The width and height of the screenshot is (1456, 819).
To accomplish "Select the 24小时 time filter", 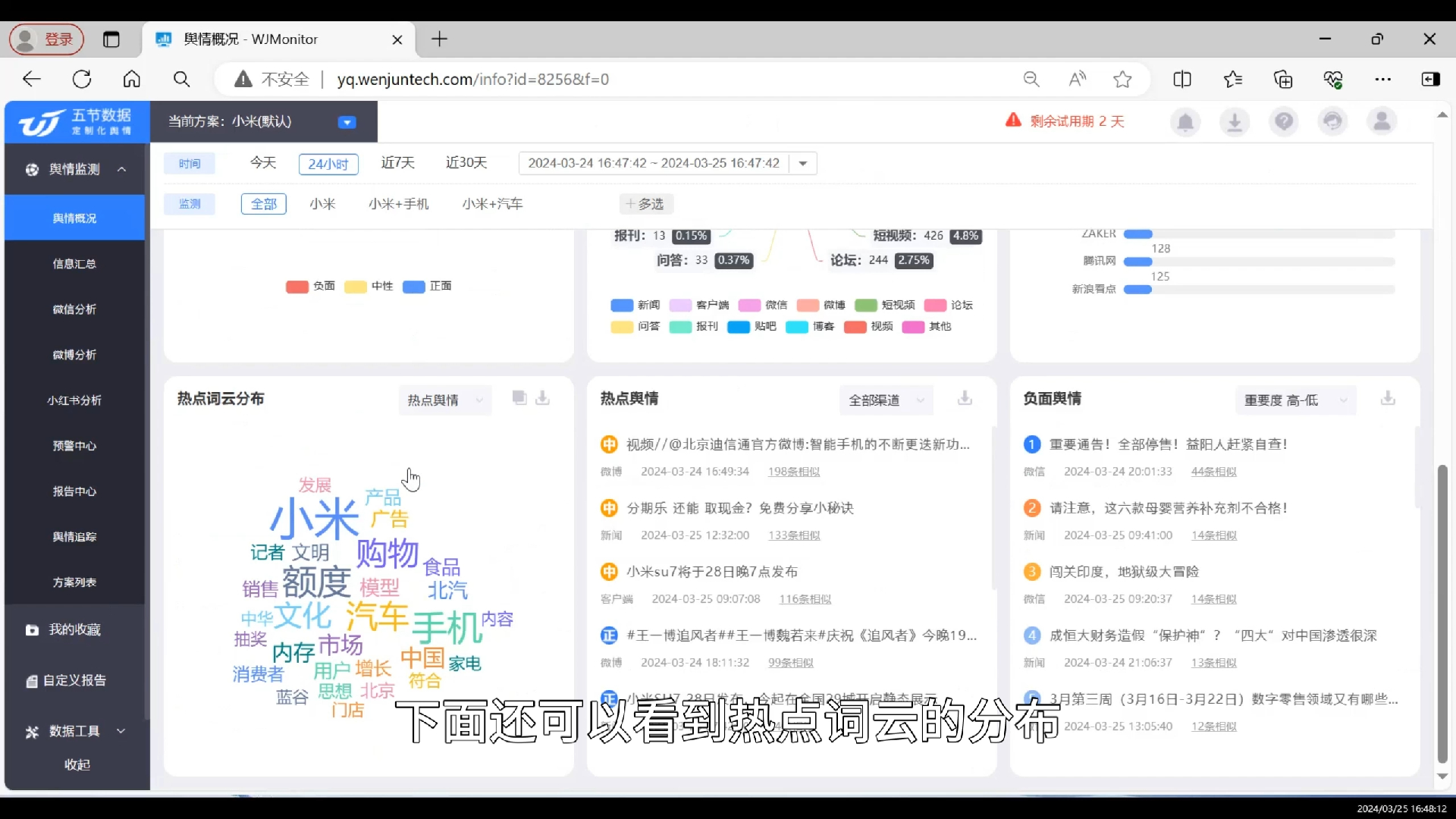I will click(328, 164).
